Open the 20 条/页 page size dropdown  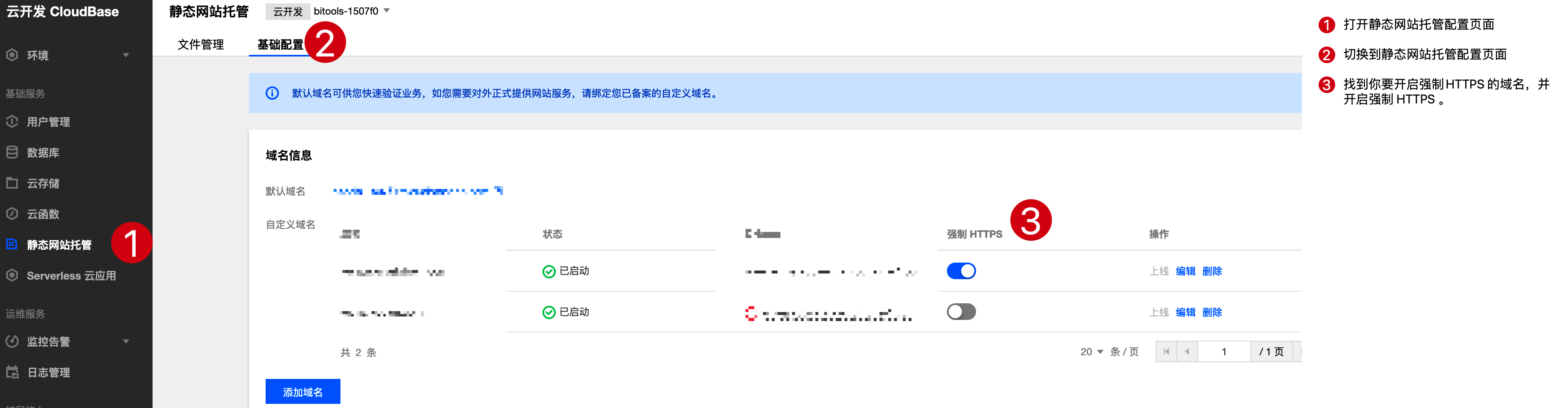point(1092,352)
